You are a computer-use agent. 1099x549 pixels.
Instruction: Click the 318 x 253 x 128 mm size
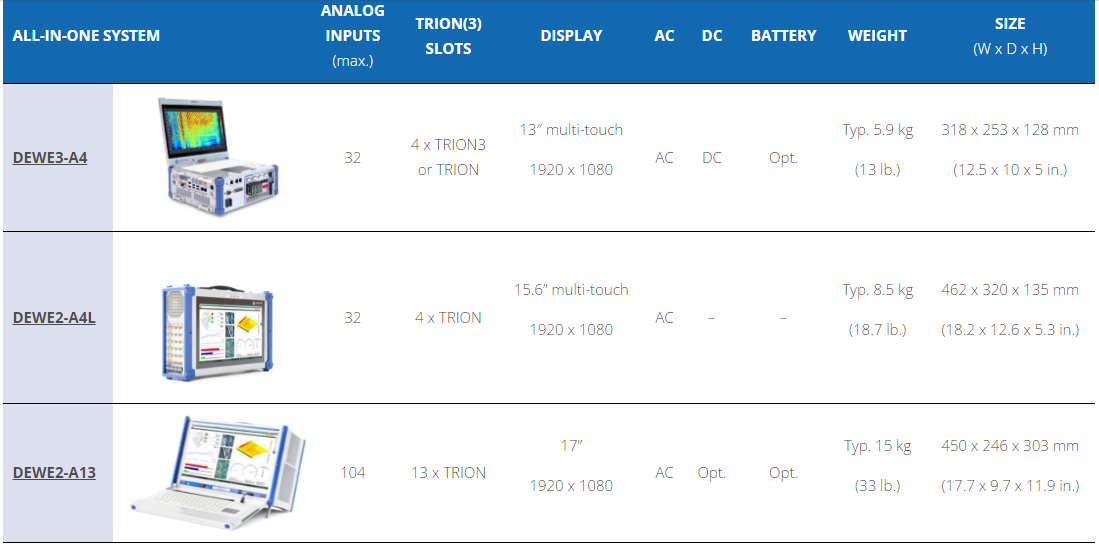click(1010, 130)
